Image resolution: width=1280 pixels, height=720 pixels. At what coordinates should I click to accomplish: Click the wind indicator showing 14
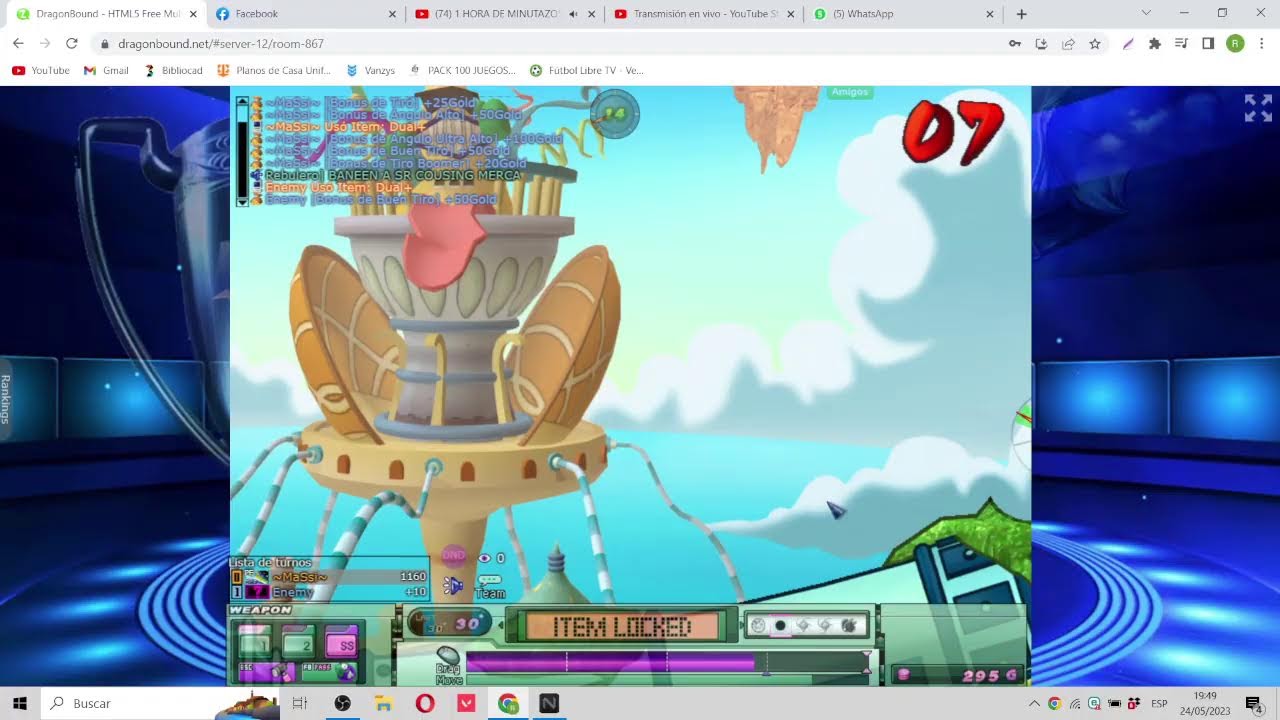[x=615, y=113]
